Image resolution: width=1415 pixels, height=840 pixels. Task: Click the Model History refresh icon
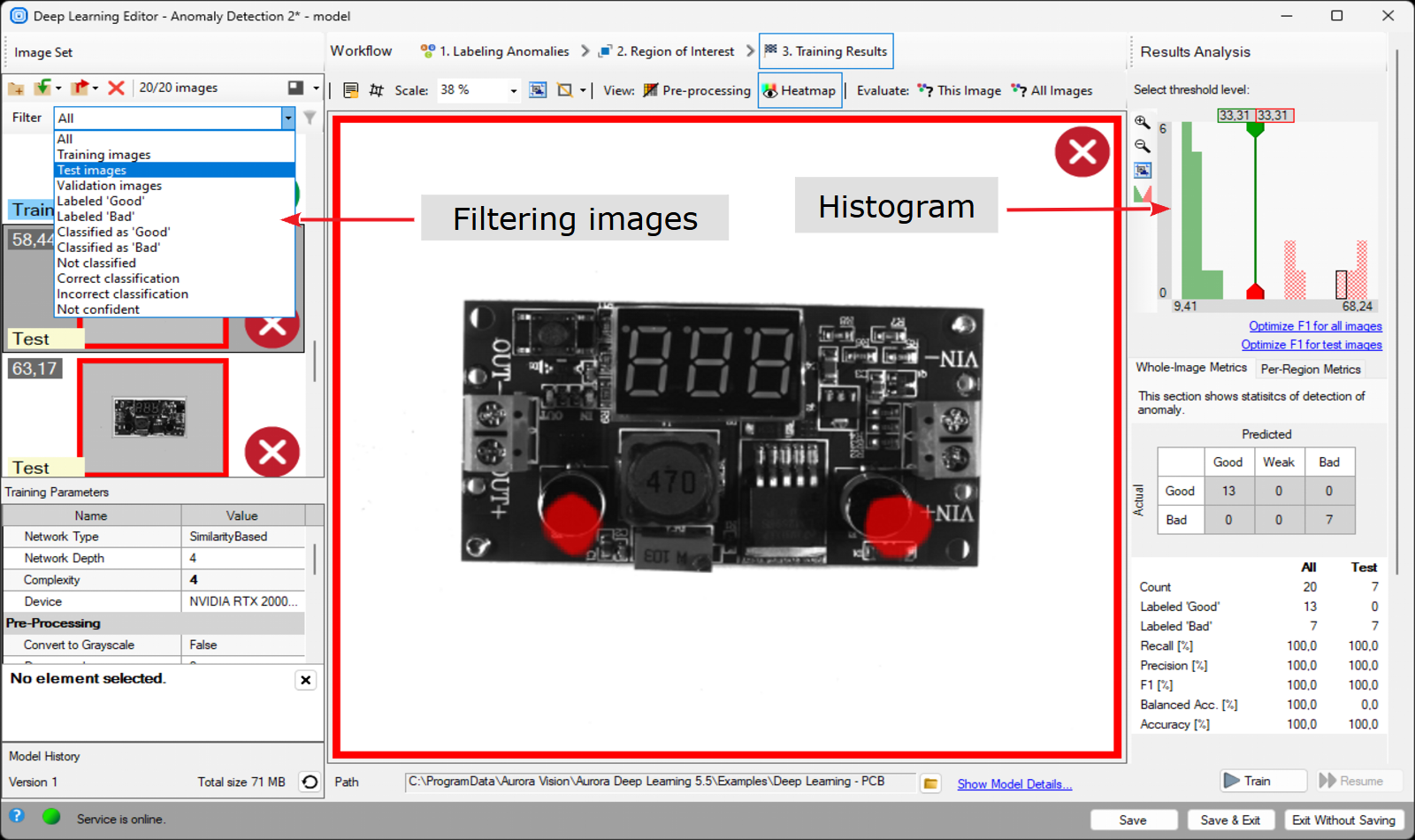point(310,782)
